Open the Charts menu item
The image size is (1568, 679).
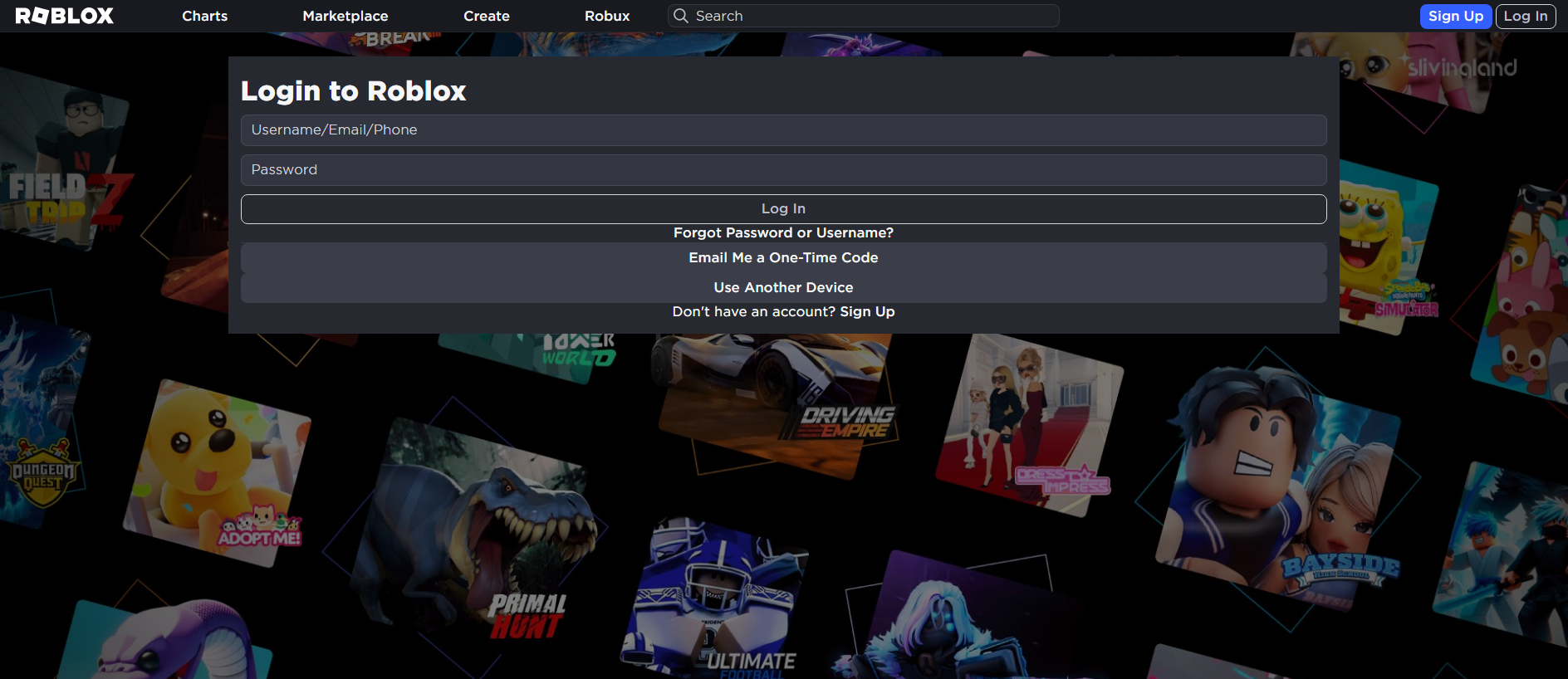204,16
